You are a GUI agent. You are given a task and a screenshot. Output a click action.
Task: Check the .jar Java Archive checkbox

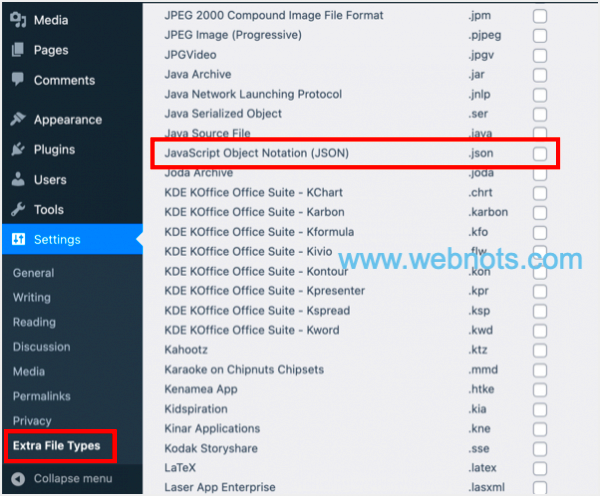(540, 75)
